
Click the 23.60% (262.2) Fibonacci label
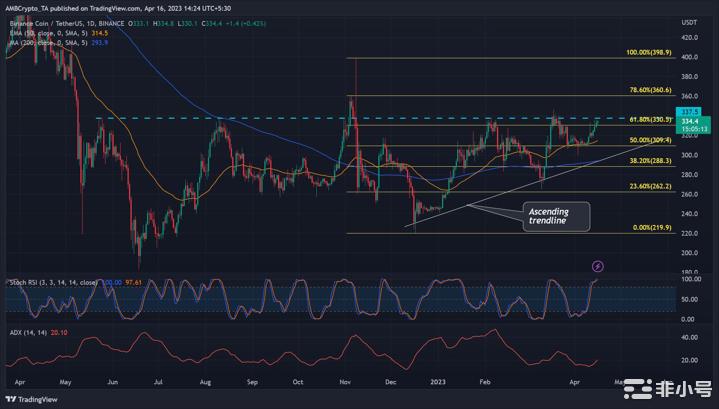[x=651, y=186]
